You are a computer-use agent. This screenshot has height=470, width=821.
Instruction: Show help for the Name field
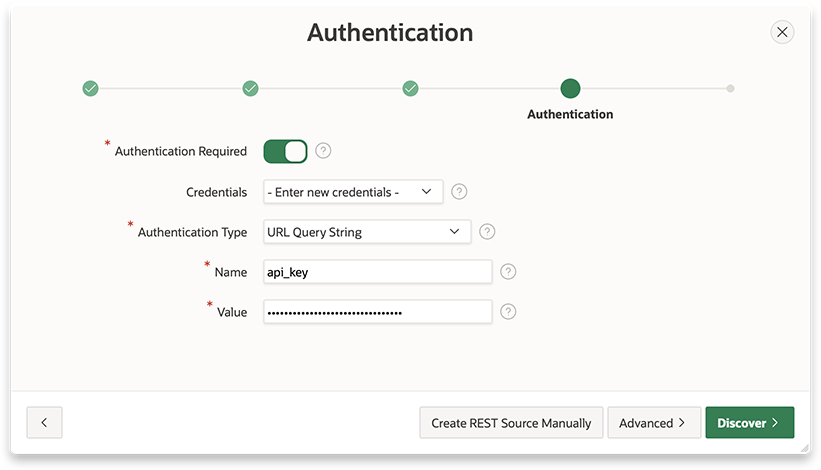[508, 271]
